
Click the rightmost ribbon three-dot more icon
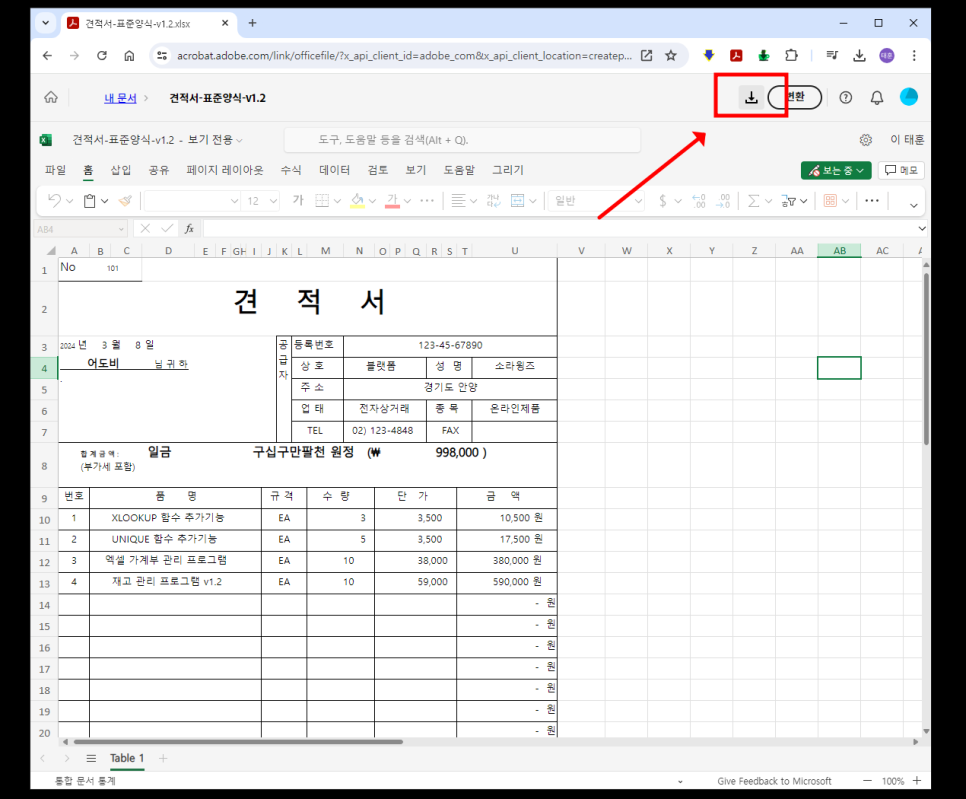872,201
